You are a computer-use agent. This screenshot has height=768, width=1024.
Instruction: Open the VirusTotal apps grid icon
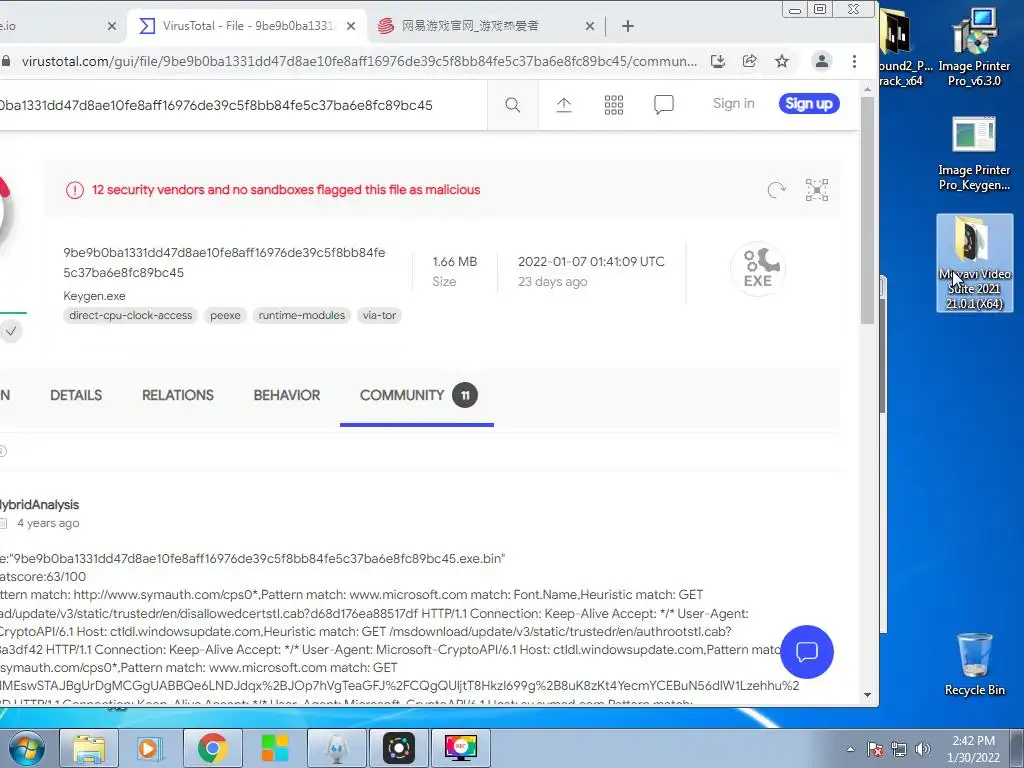click(613, 105)
